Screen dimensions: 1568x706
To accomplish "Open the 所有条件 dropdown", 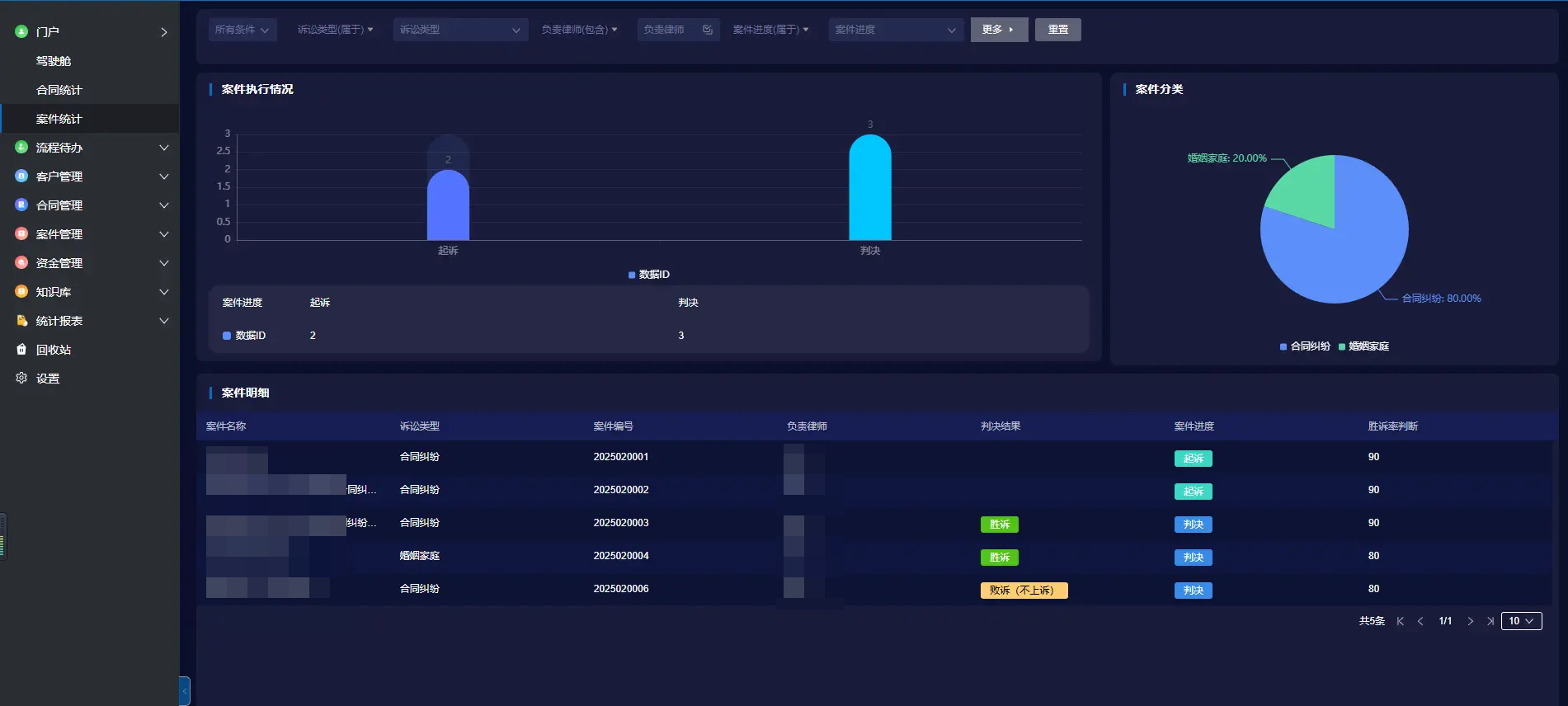I will click(242, 30).
